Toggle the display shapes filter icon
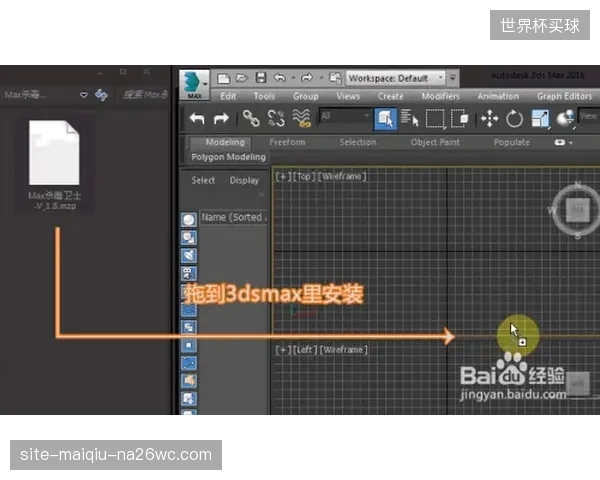This screenshot has width=600, height=480. coord(189,238)
